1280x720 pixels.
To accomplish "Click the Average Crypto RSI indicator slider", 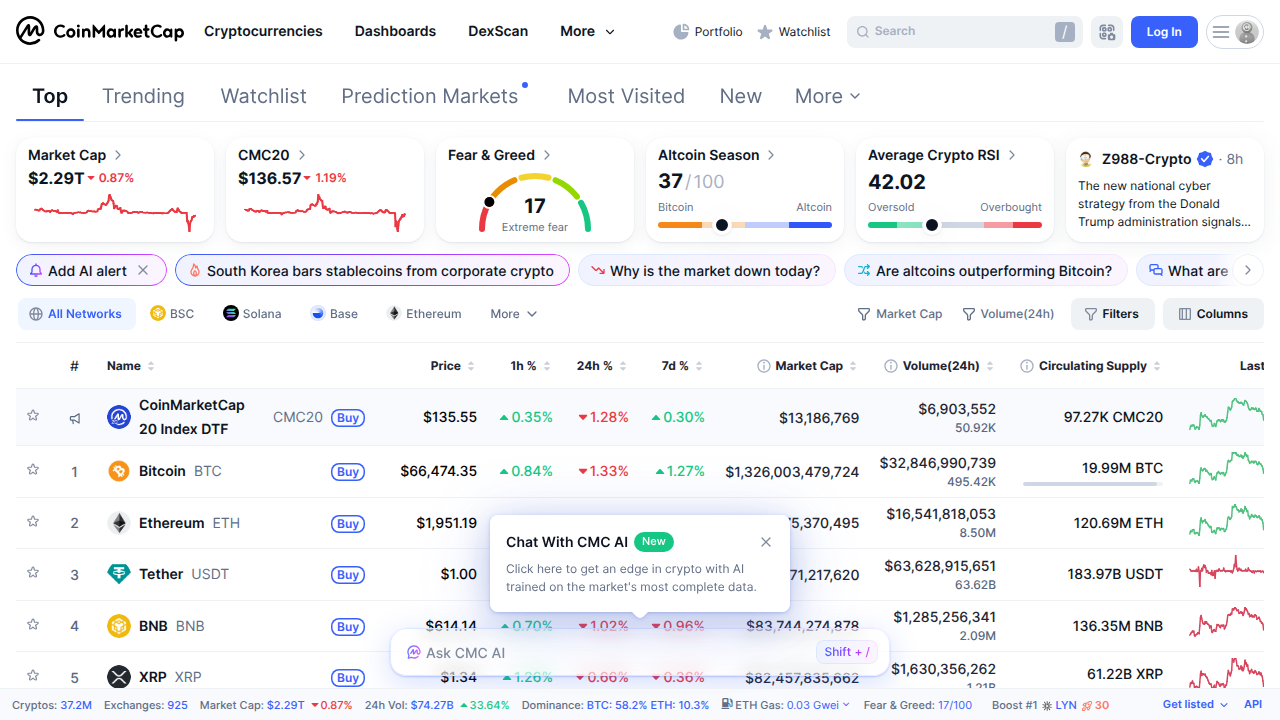I will 932,225.
